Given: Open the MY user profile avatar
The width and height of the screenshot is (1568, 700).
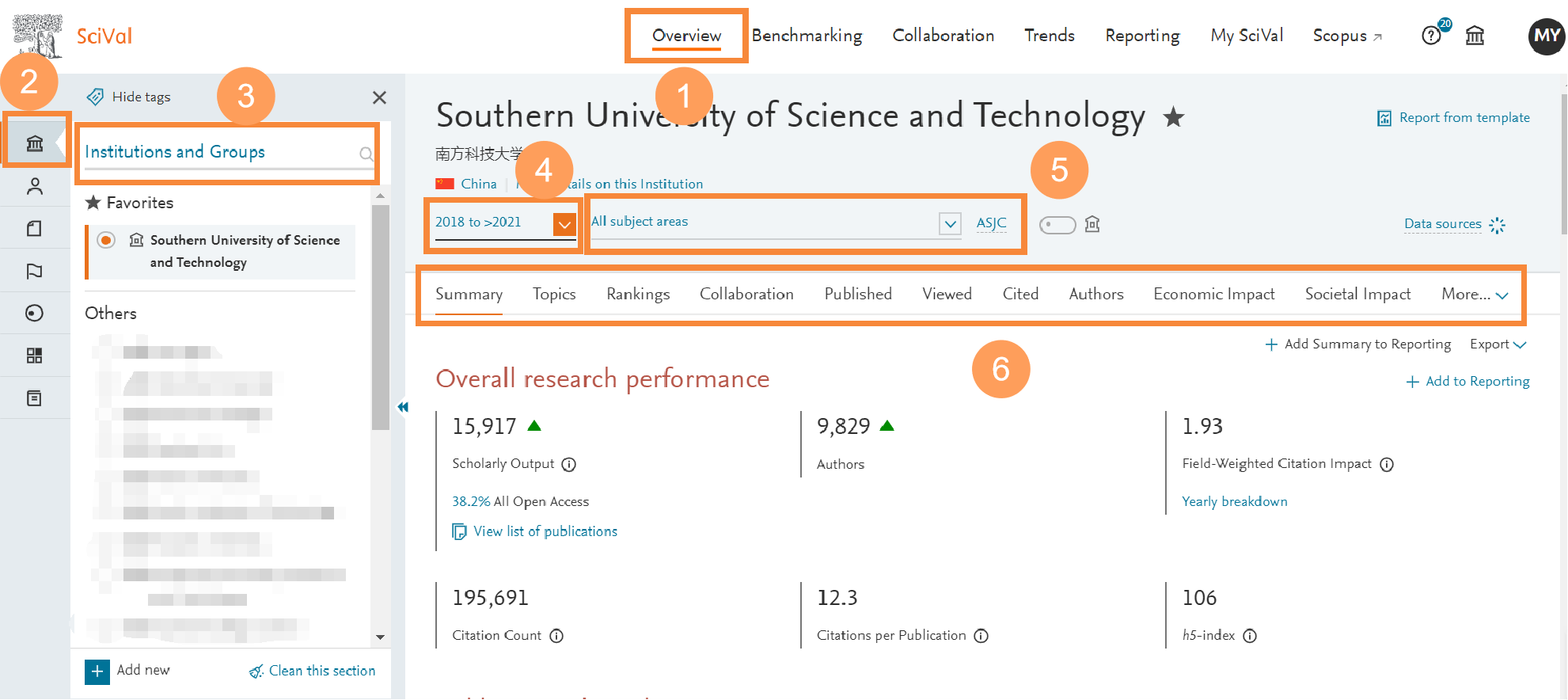Looking at the screenshot, I should (1547, 36).
